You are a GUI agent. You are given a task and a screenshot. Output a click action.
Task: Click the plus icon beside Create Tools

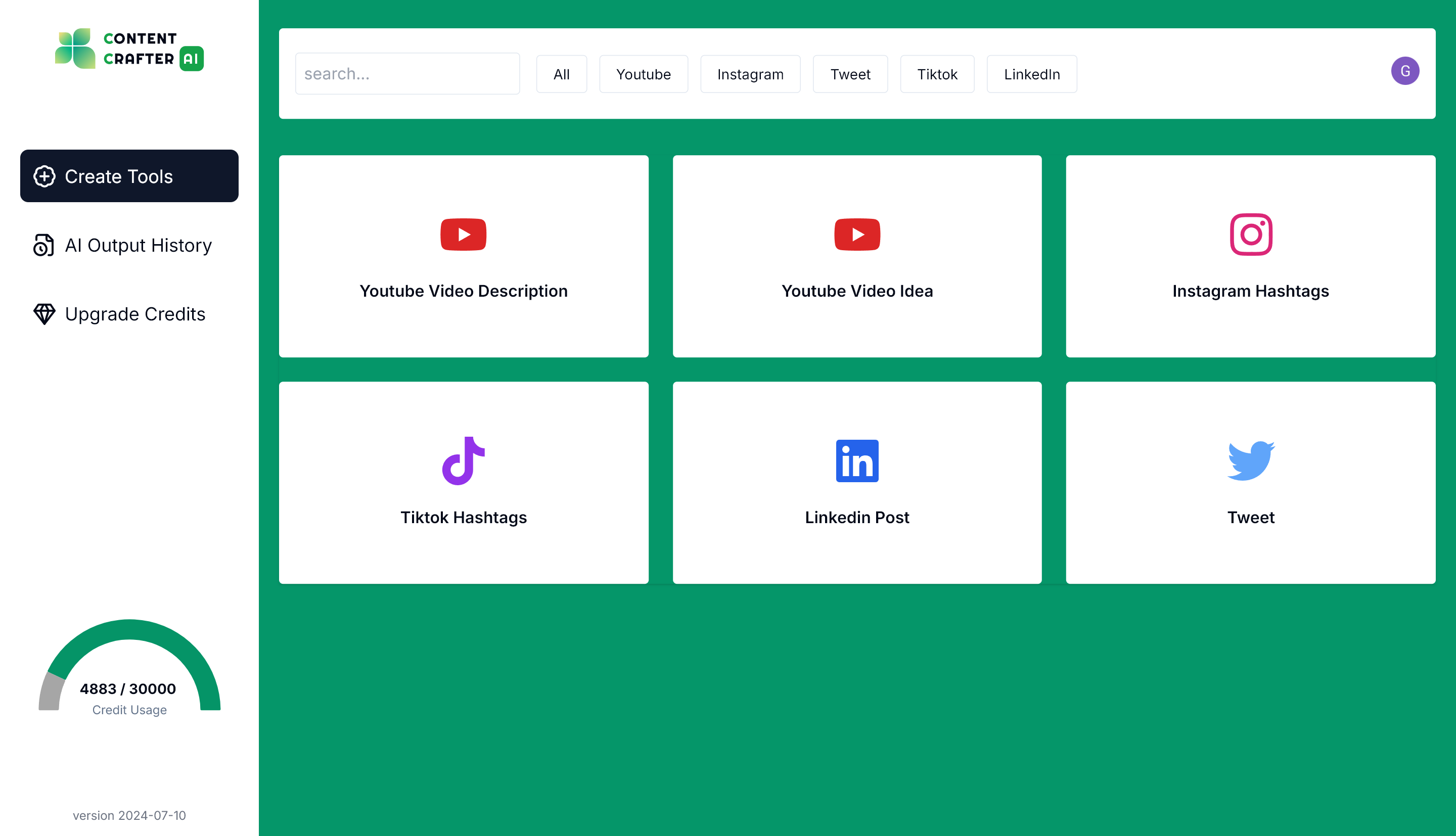pyautogui.click(x=44, y=176)
